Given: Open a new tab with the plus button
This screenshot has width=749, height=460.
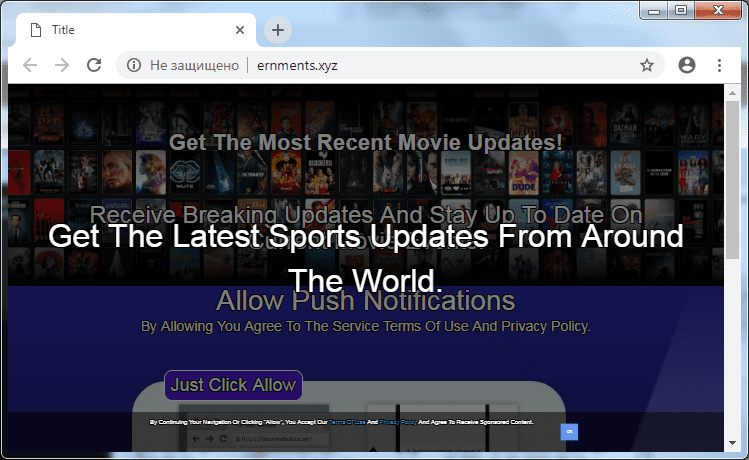Looking at the screenshot, I should (278, 30).
